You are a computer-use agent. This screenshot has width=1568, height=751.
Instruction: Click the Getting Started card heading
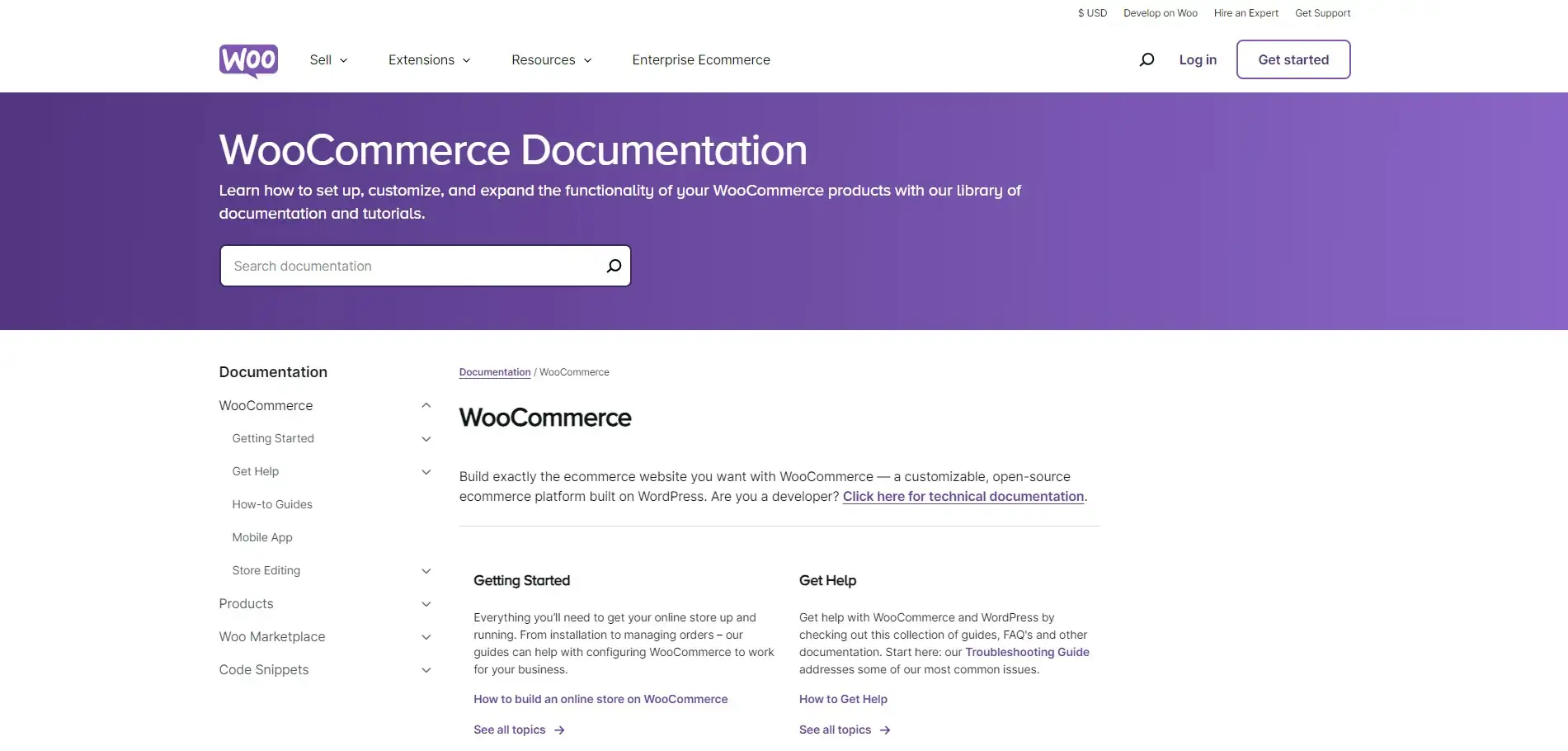(x=521, y=580)
